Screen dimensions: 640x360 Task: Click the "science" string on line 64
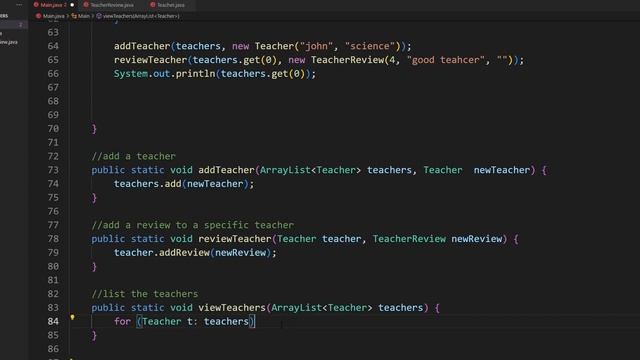coord(370,46)
